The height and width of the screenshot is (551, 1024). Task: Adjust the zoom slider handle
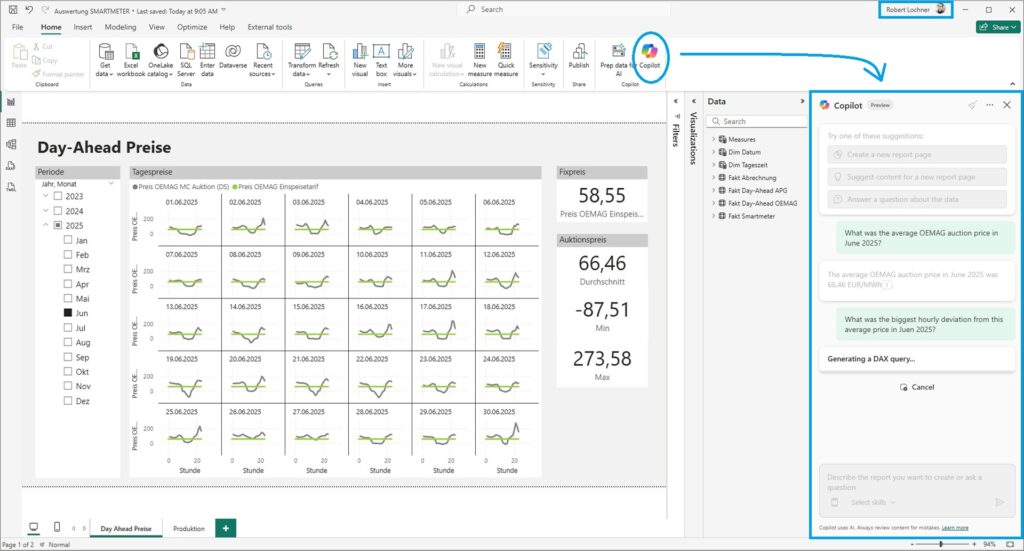point(941,544)
